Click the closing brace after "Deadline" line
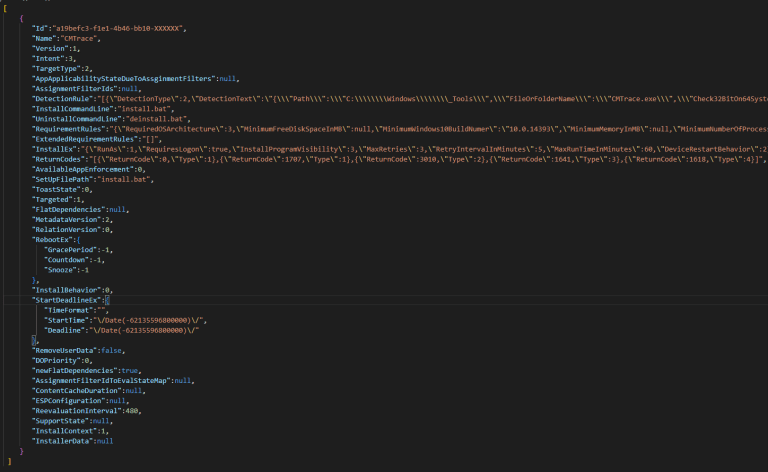The width and height of the screenshot is (768, 472). point(35,340)
